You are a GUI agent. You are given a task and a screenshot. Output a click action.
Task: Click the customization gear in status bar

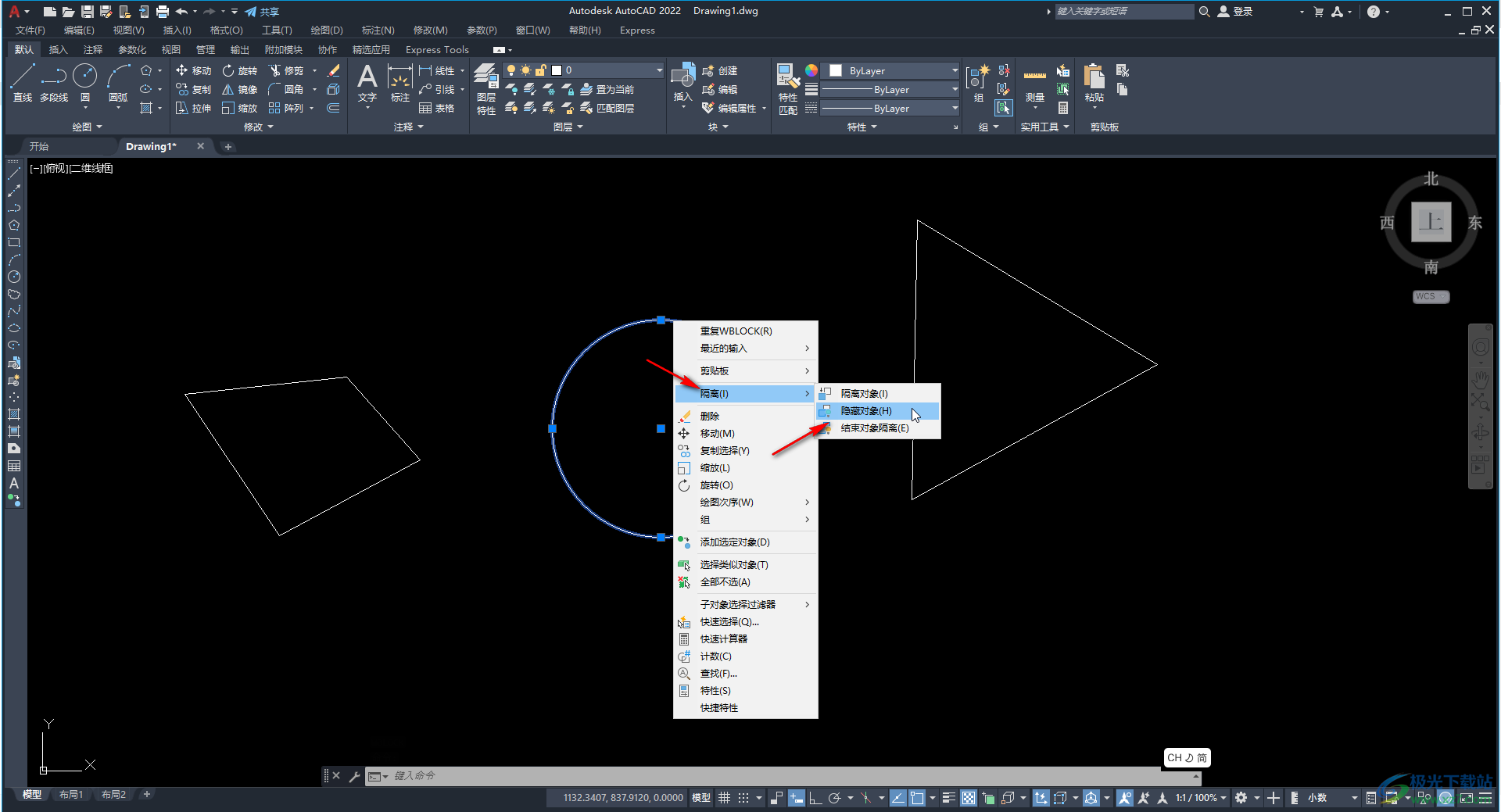click(x=1241, y=798)
